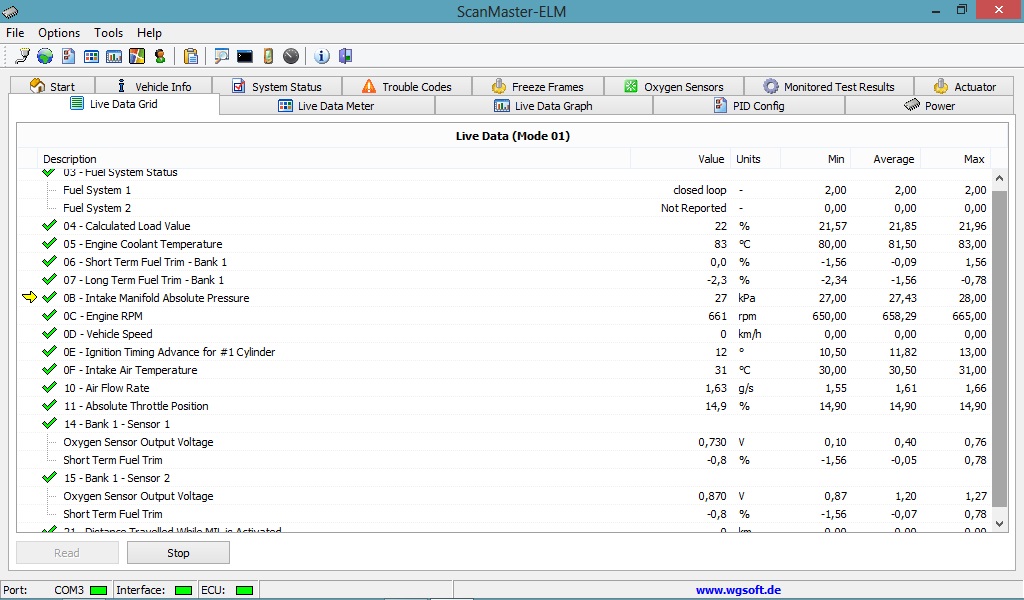Click the Description column header
This screenshot has width=1024, height=600.
click(x=334, y=159)
